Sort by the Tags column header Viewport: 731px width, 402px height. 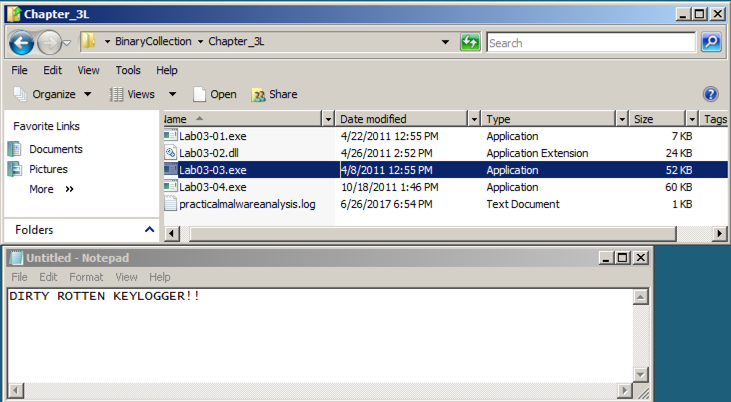(x=715, y=119)
